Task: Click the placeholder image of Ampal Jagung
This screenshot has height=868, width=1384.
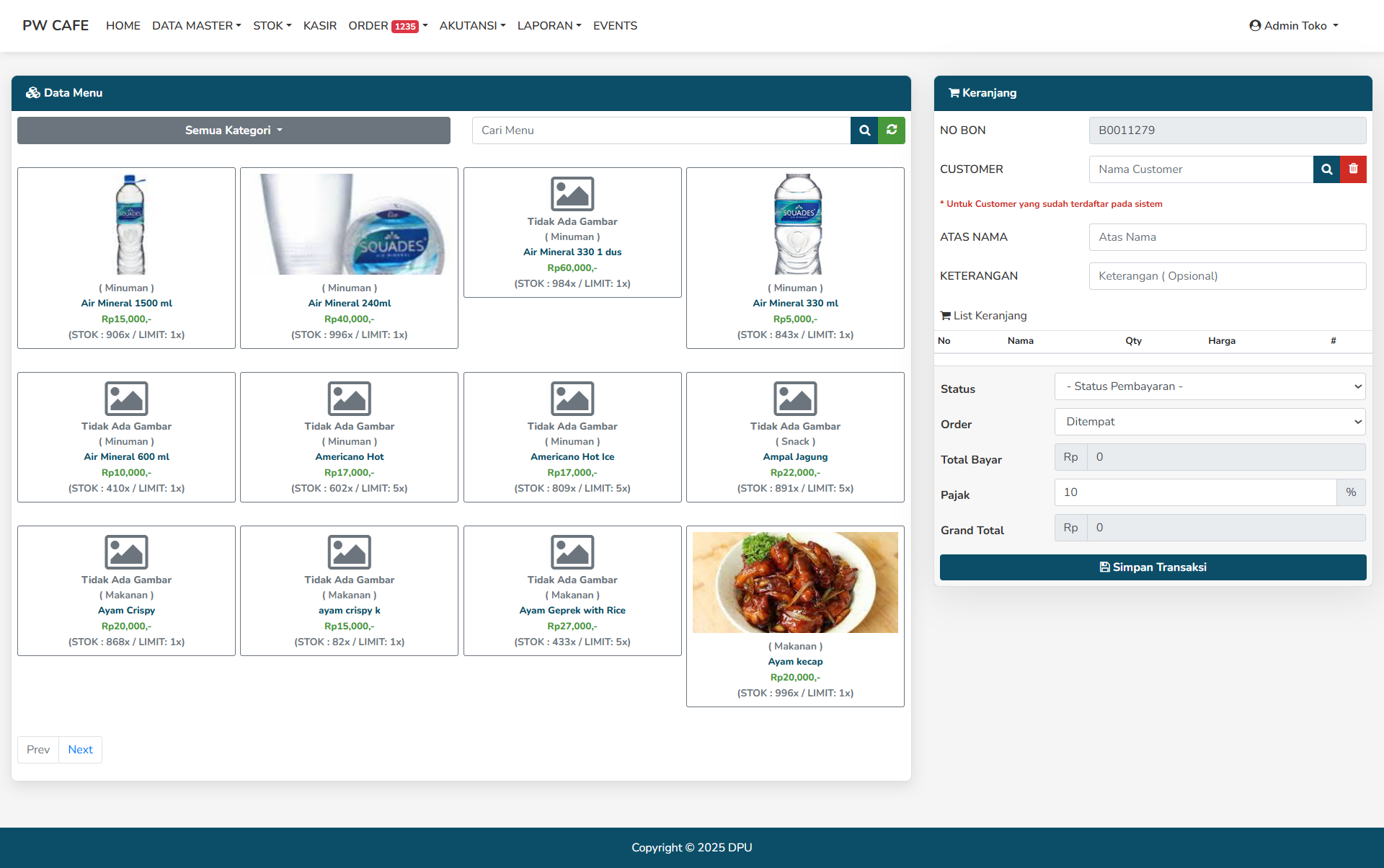Action: pyautogui.click(x=795, y=399)
